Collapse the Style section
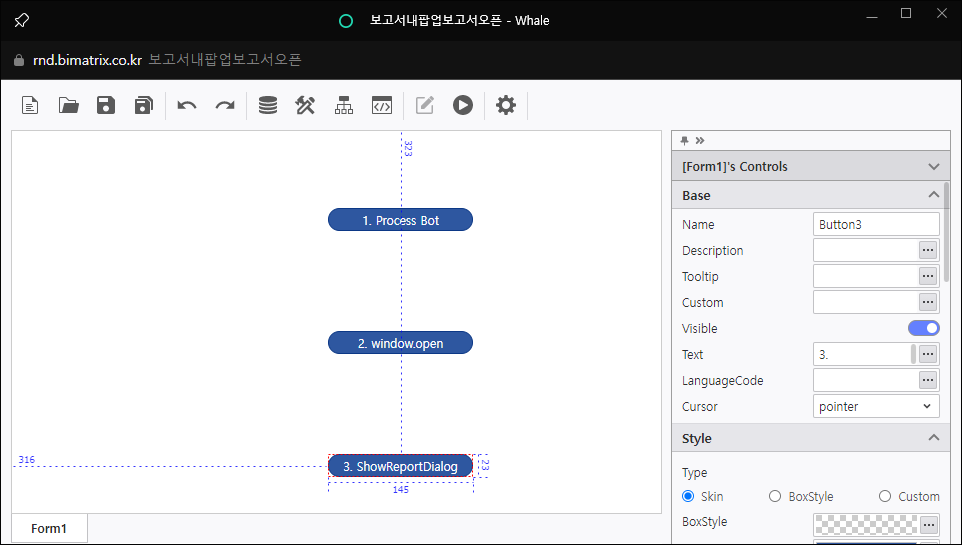 tap(933, 438)
